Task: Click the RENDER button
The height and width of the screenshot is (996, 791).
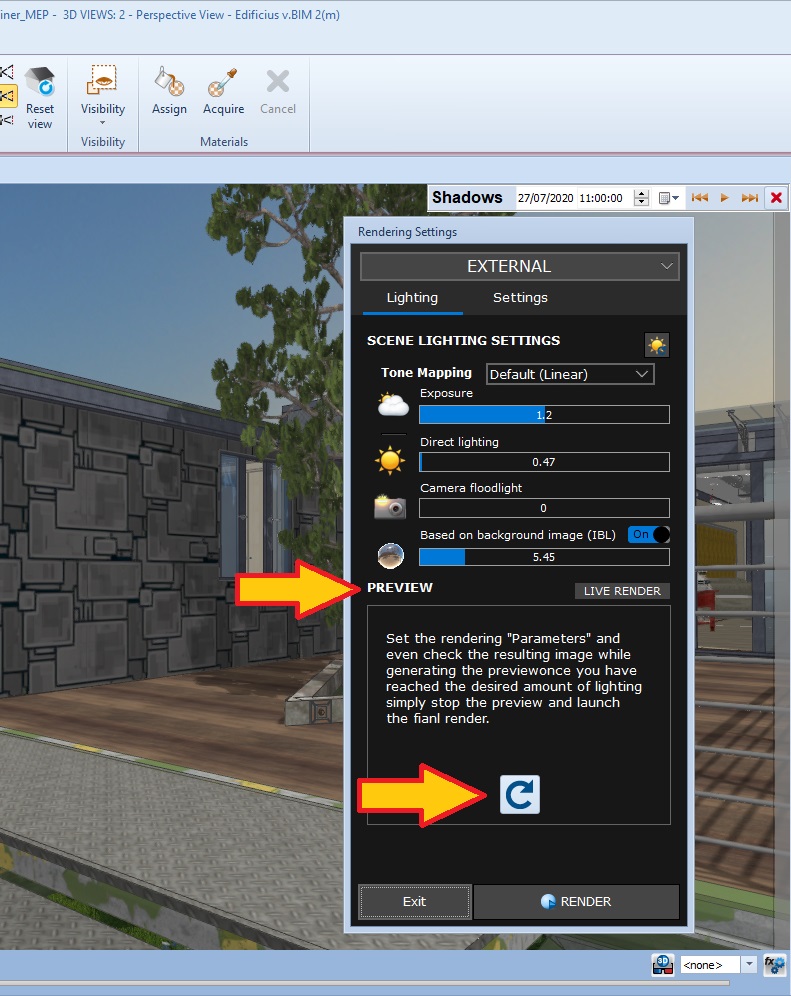Action: (x=576, y=901)
